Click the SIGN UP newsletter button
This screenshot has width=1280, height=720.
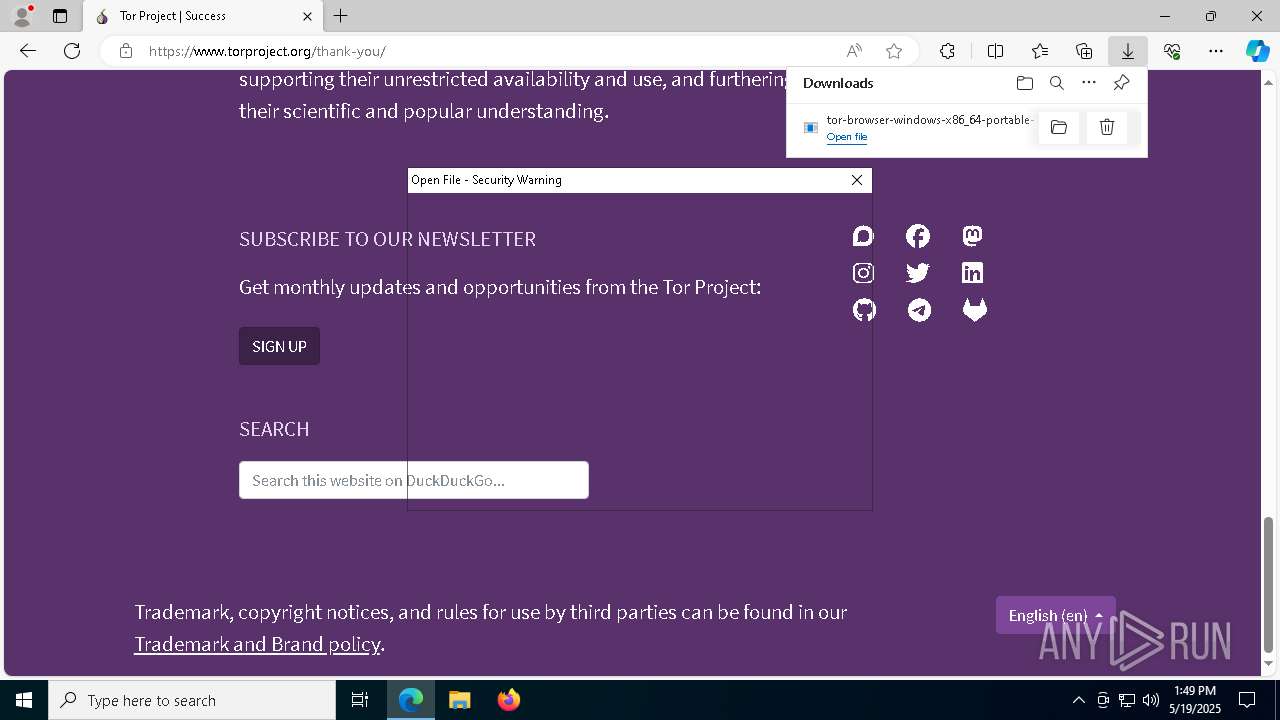click(x=279, y=346)
